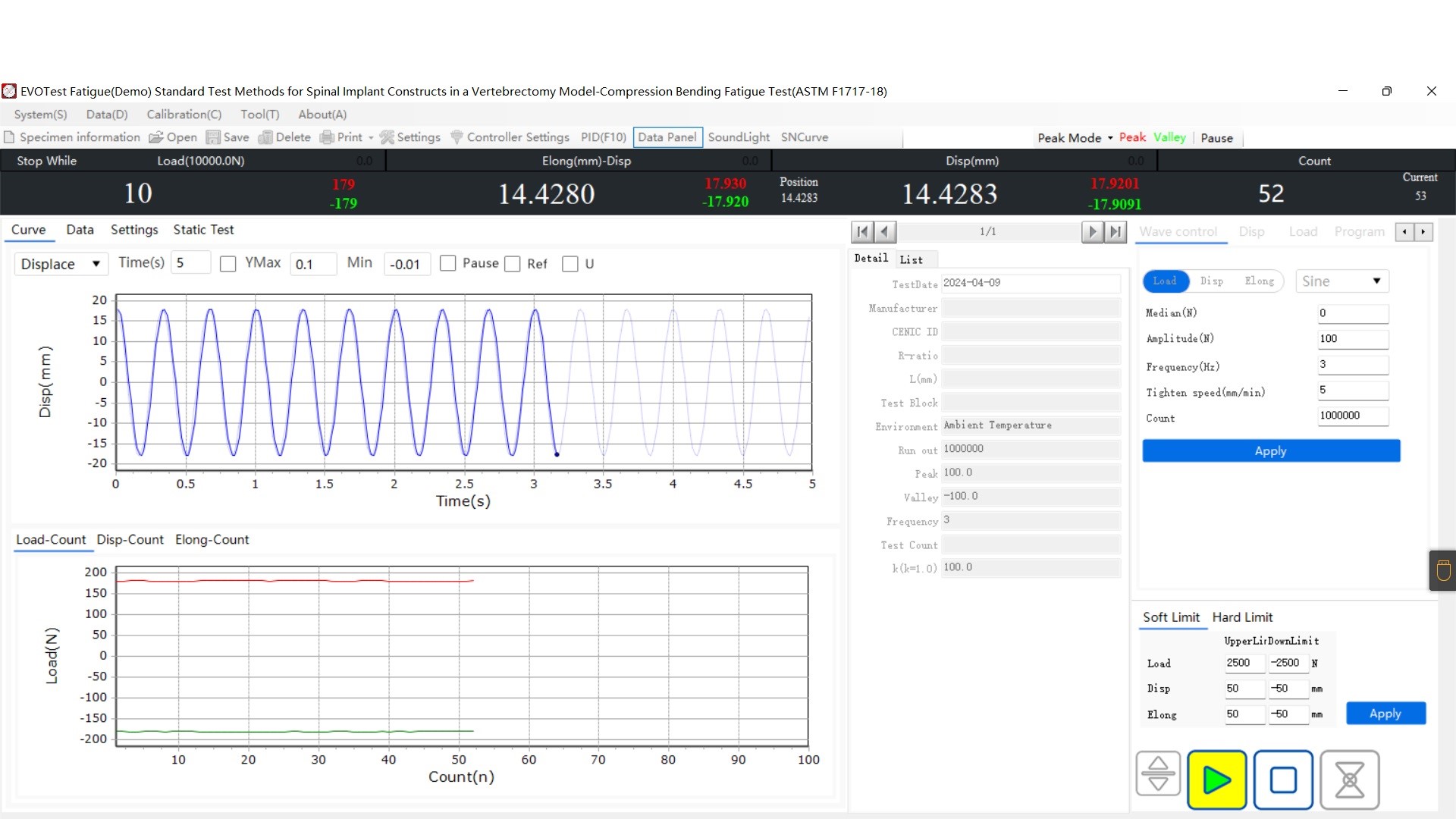Click the Save toolbar icon
The image size is (1456, 819).
pyautogui.click(x=214, y=137)
